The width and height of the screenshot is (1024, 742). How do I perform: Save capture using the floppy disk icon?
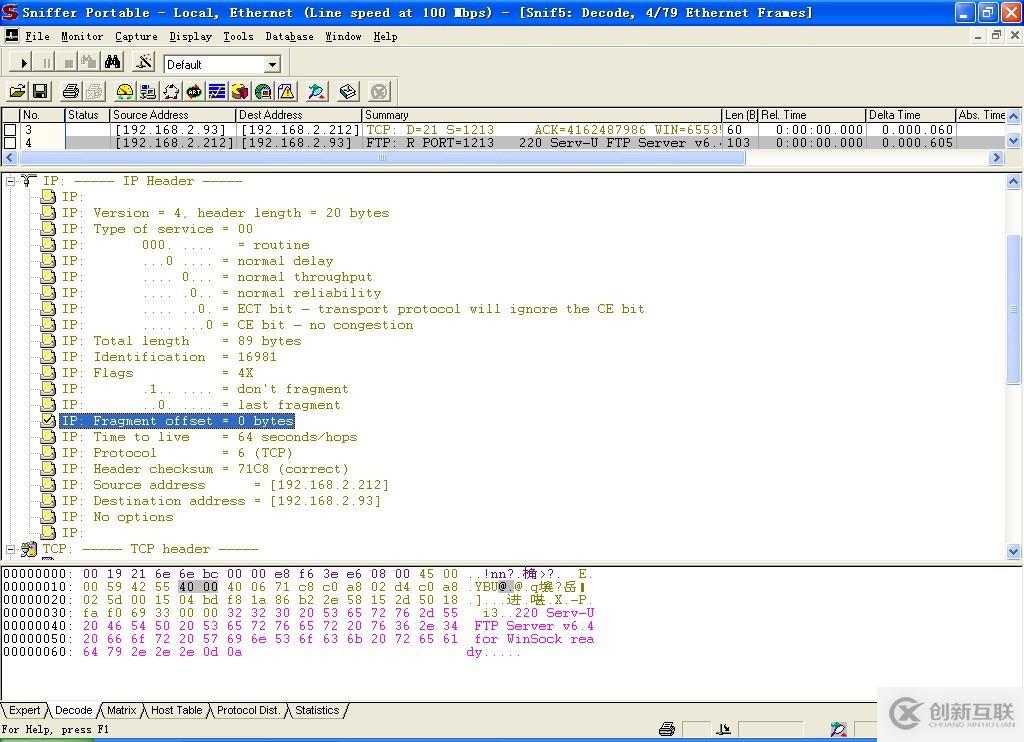[x=40, y=92]
